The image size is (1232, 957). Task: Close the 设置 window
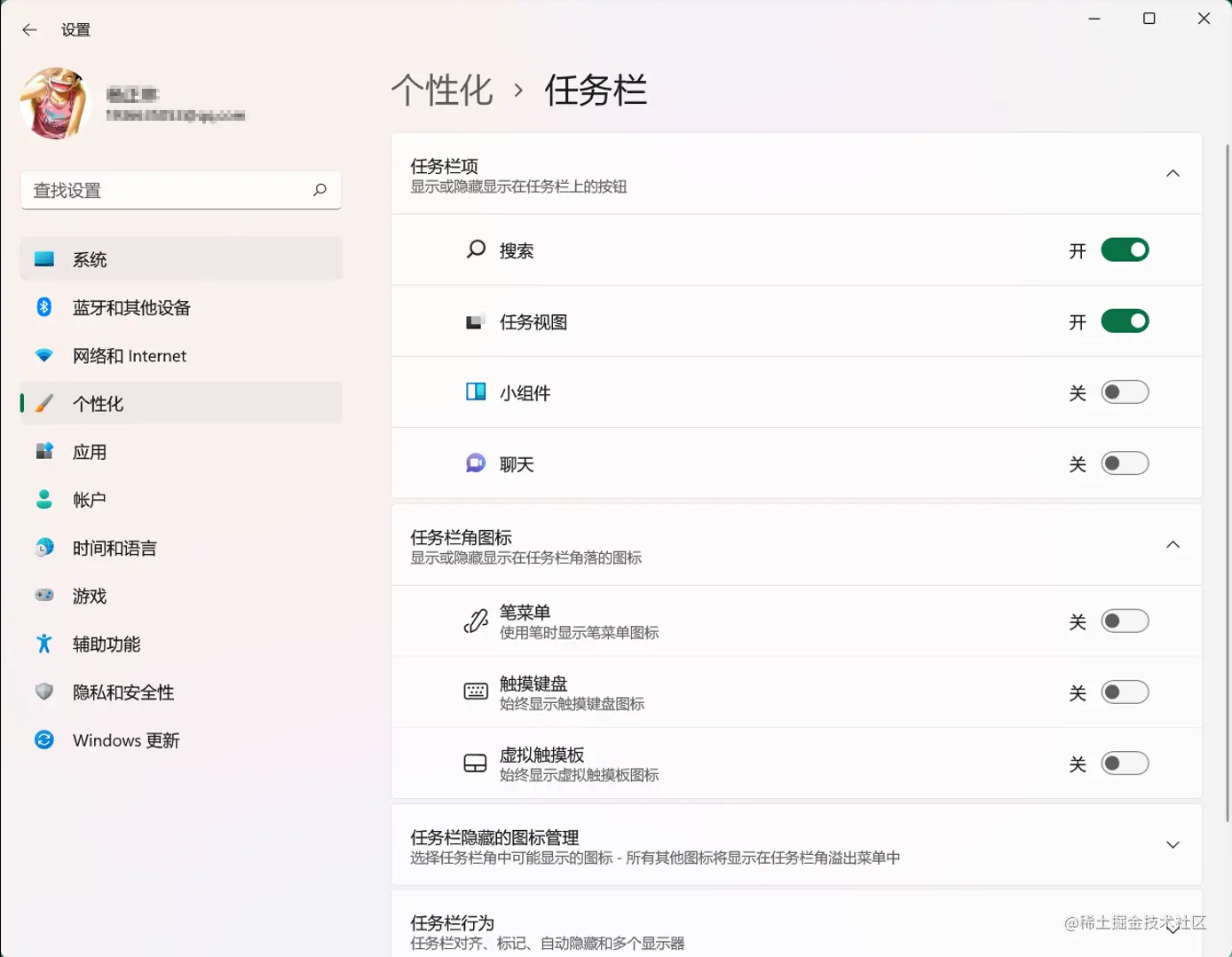tap(1204, 19)
